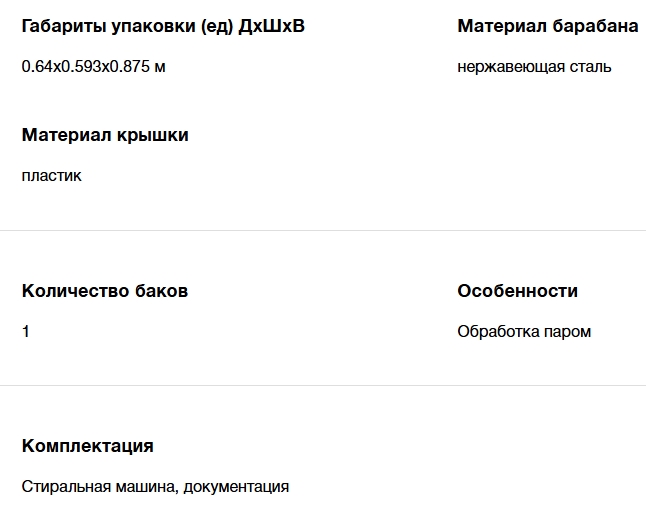
Task: Click the word "сталь" in drum material
Action: 590,67
